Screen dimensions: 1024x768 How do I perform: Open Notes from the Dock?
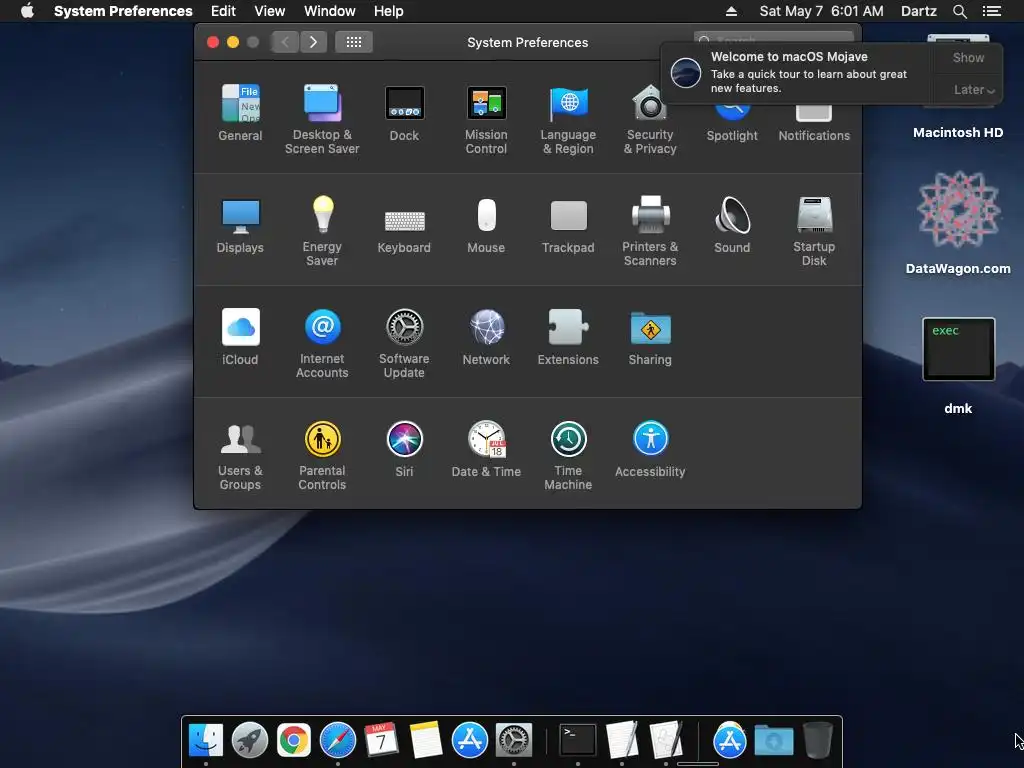425,741
